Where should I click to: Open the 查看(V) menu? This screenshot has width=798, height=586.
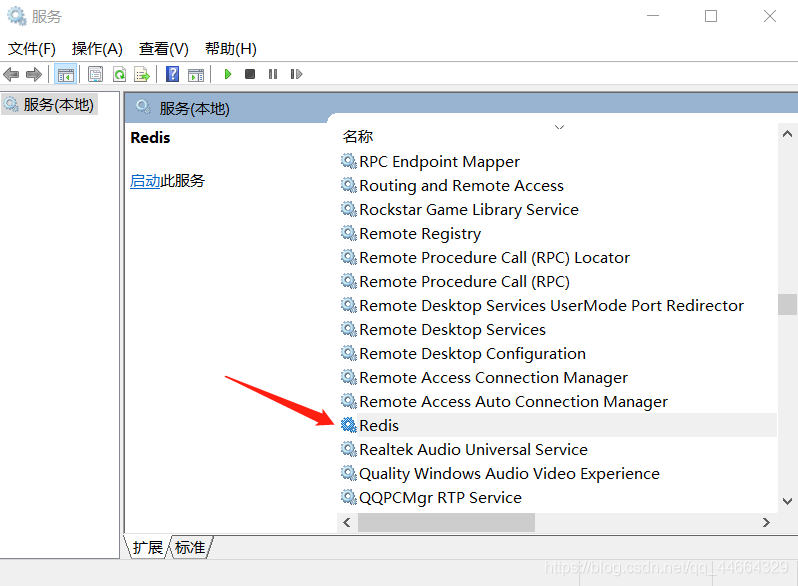tap(164, 48)
